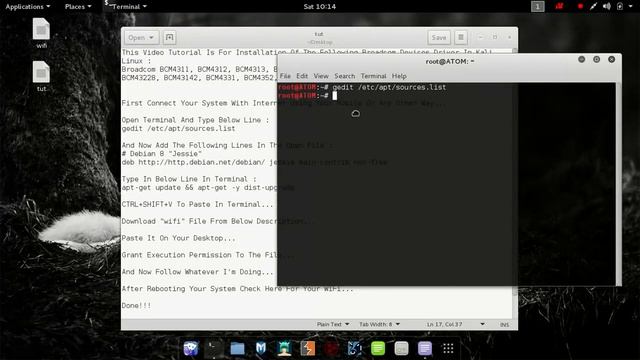Open the blue Maltego dock icon

[x=354, y=348]
